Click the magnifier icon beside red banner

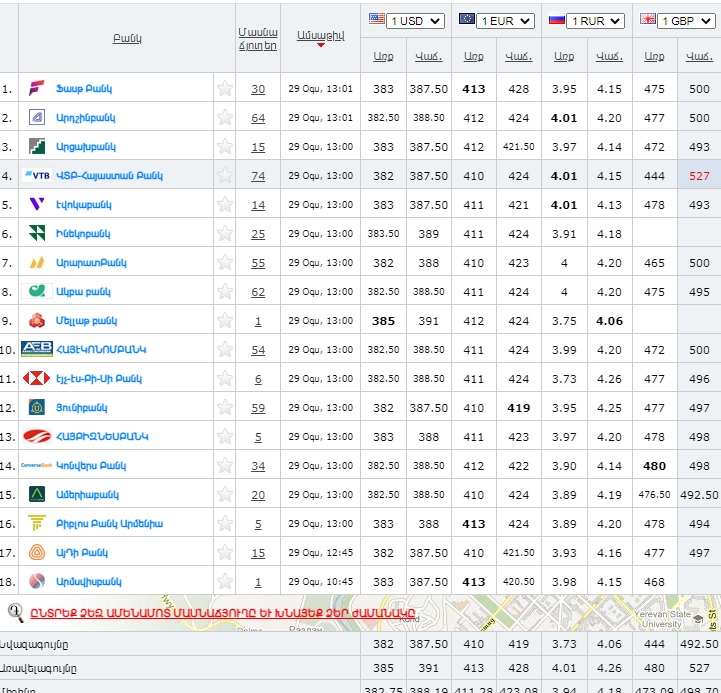tap(16, 612)
